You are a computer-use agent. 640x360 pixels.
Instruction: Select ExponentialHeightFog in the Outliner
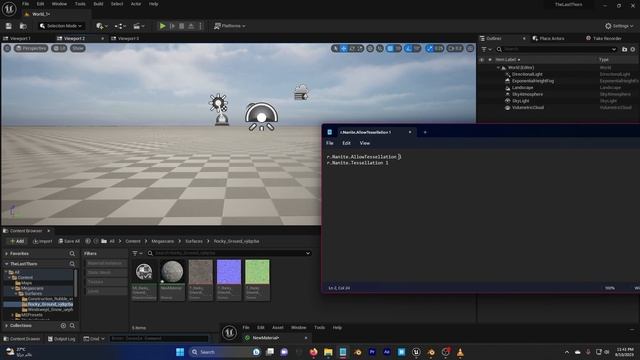[533, 81]
